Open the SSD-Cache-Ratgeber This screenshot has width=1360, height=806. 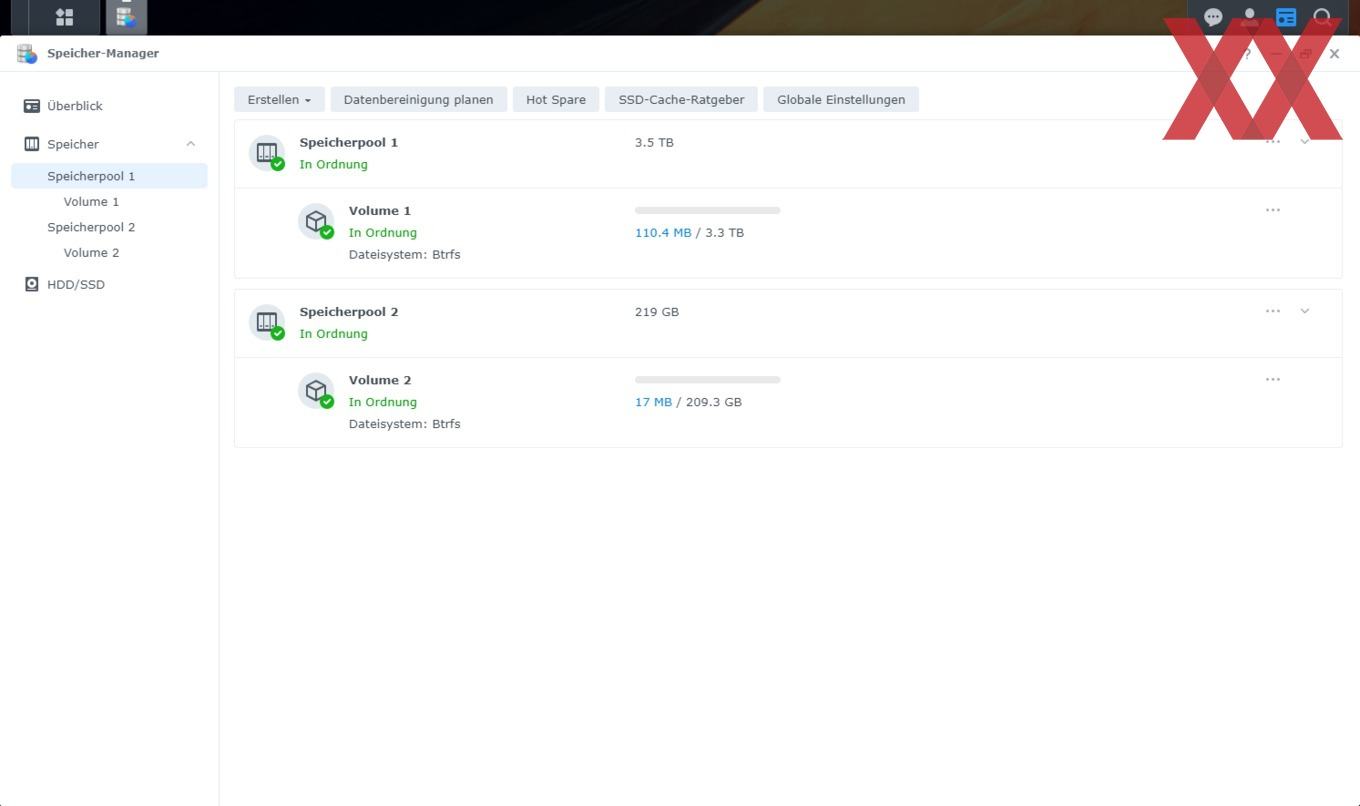681,99
